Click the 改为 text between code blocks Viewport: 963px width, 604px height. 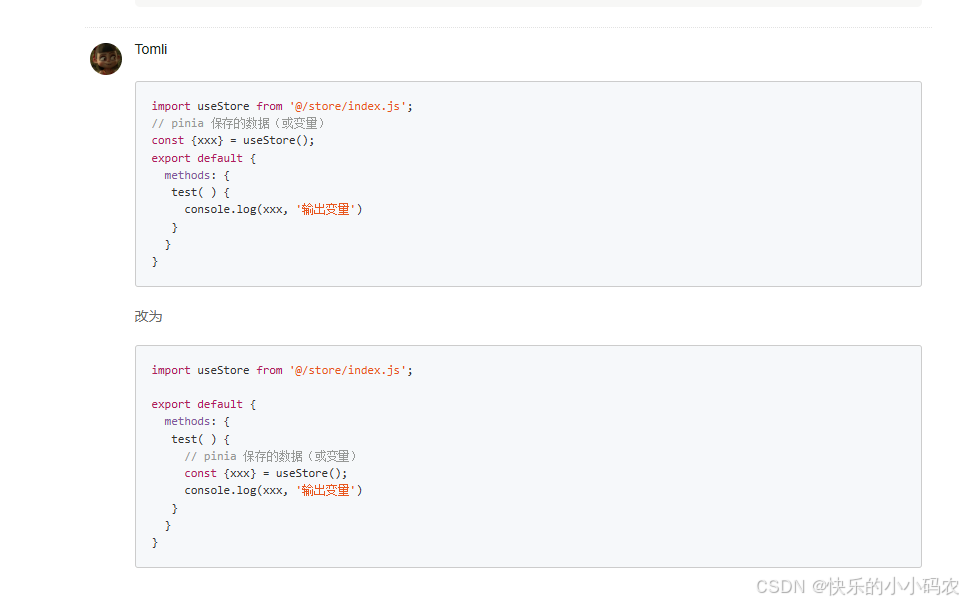click(x=148, y=316)
